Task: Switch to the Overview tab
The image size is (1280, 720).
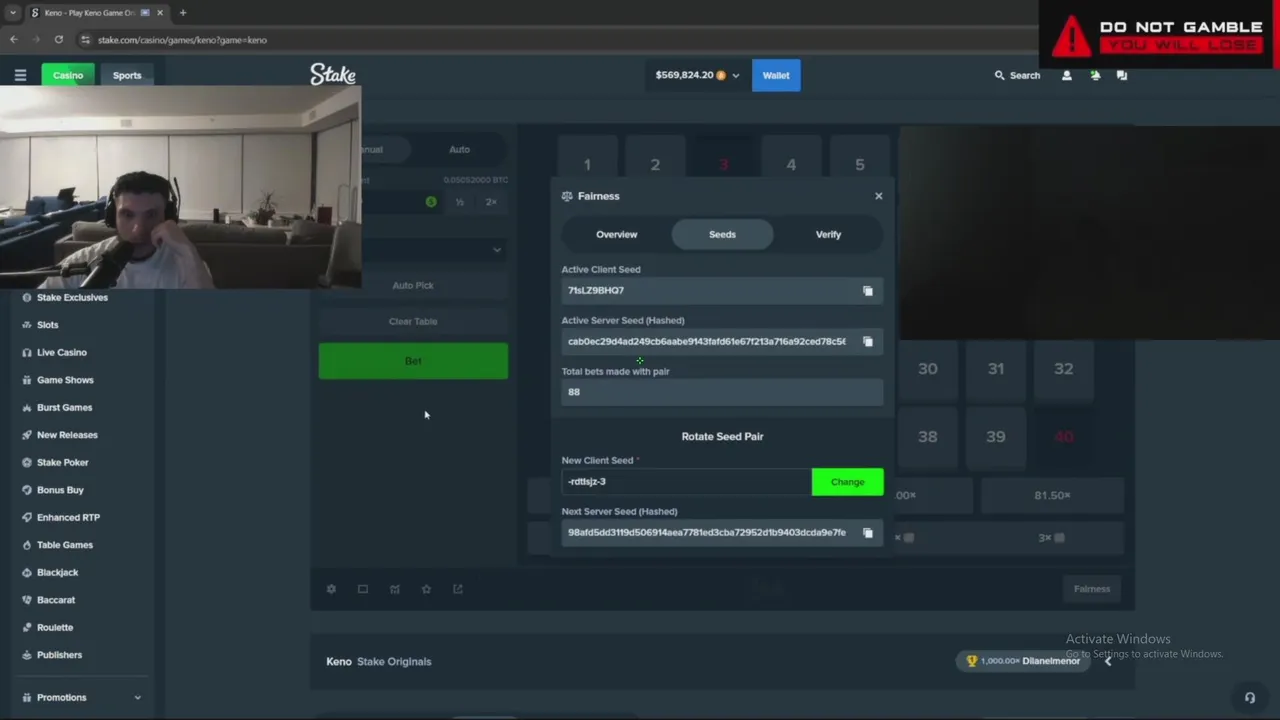Action: pos(617,235)
